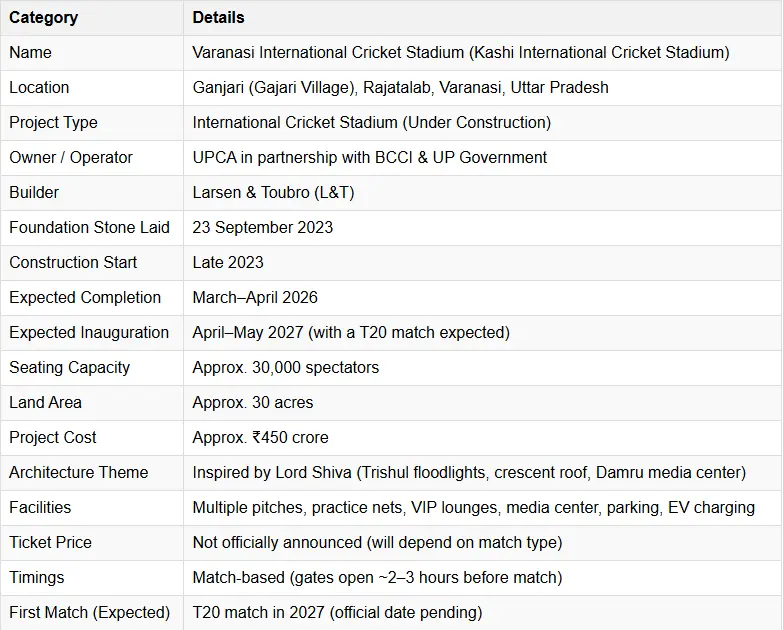Click the First Match (Expected) label
The height and width of the screenshot is (630, 783).
[88, 612]
